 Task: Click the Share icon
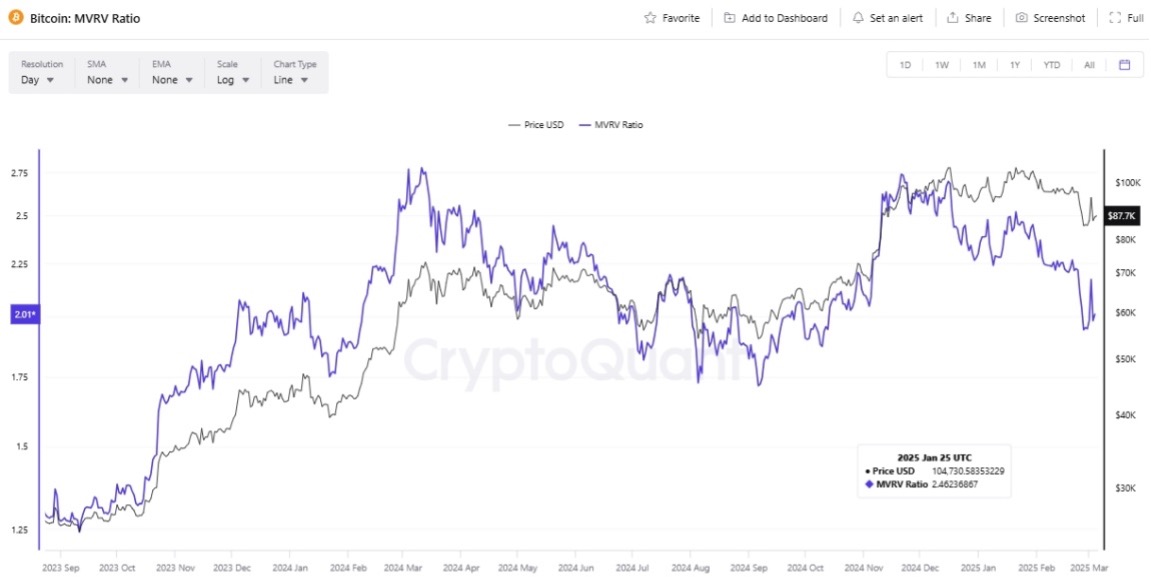[953, 18]
